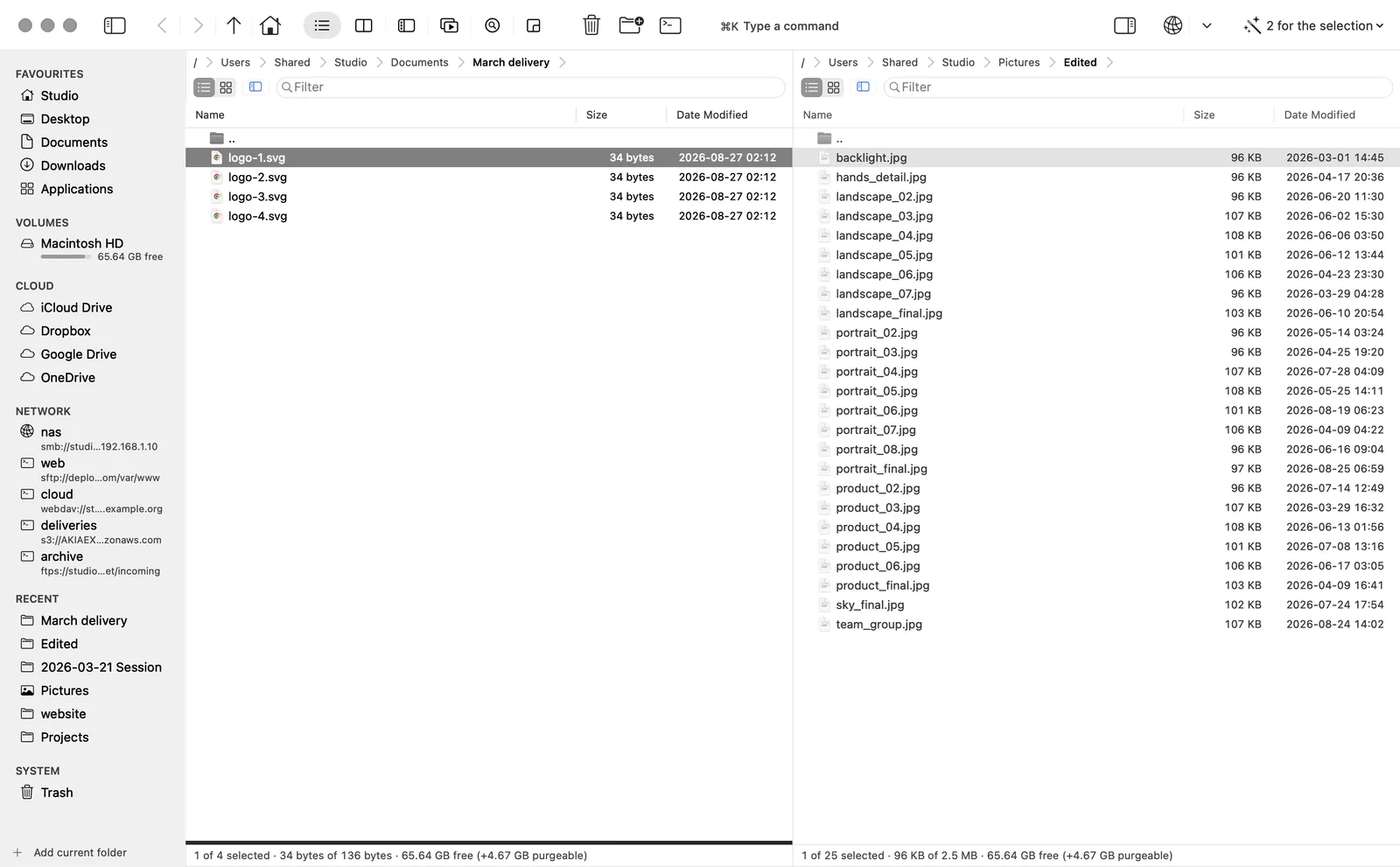Click the logo-2.svg file icon

[217, 177]
